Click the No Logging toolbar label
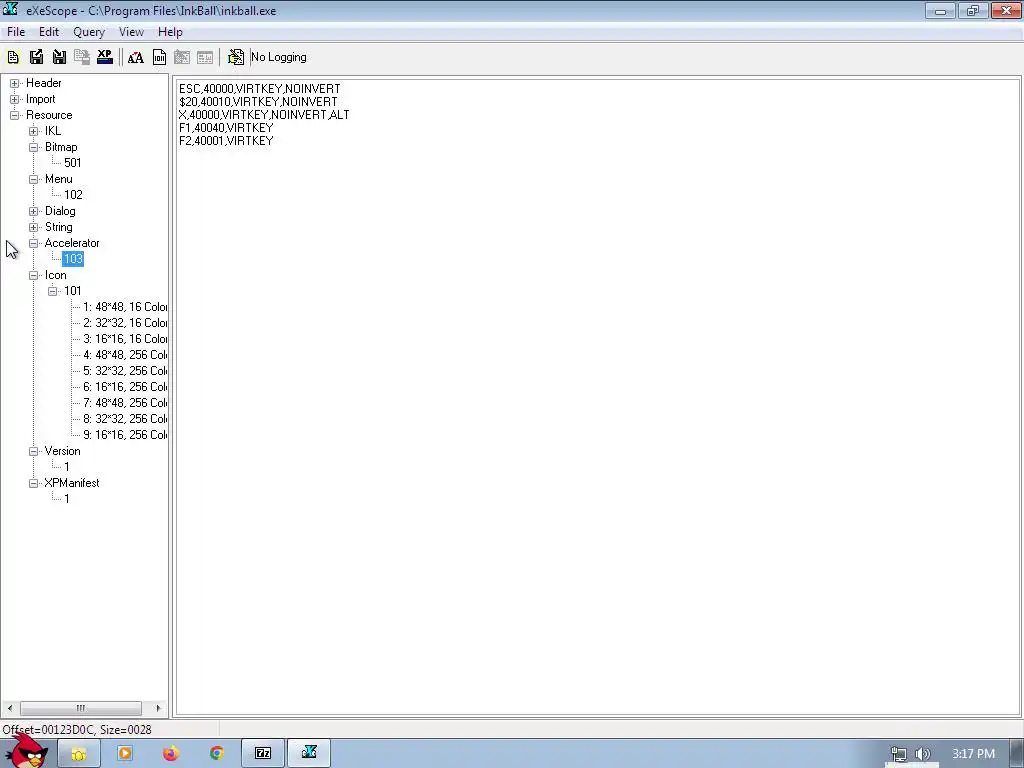The image size is (1024, 768). (x=279, y=57)
